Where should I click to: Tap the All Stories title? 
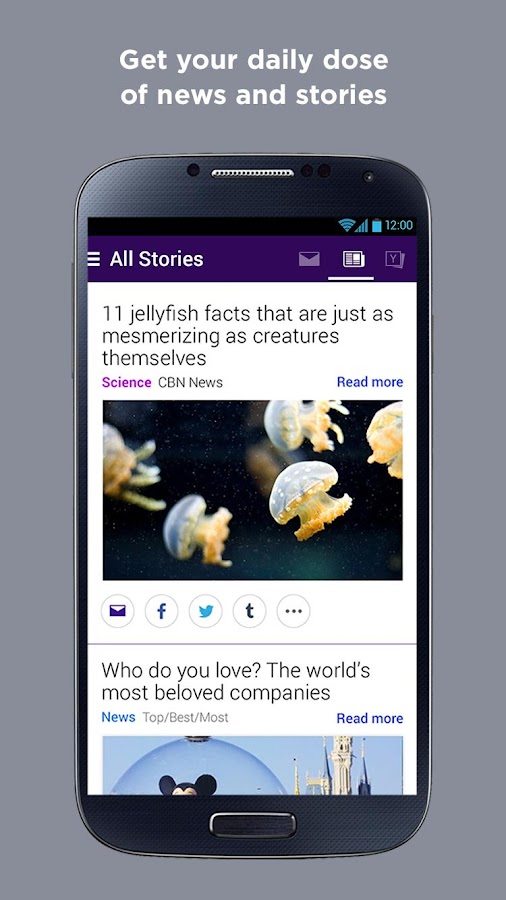[x=157, y=259]
